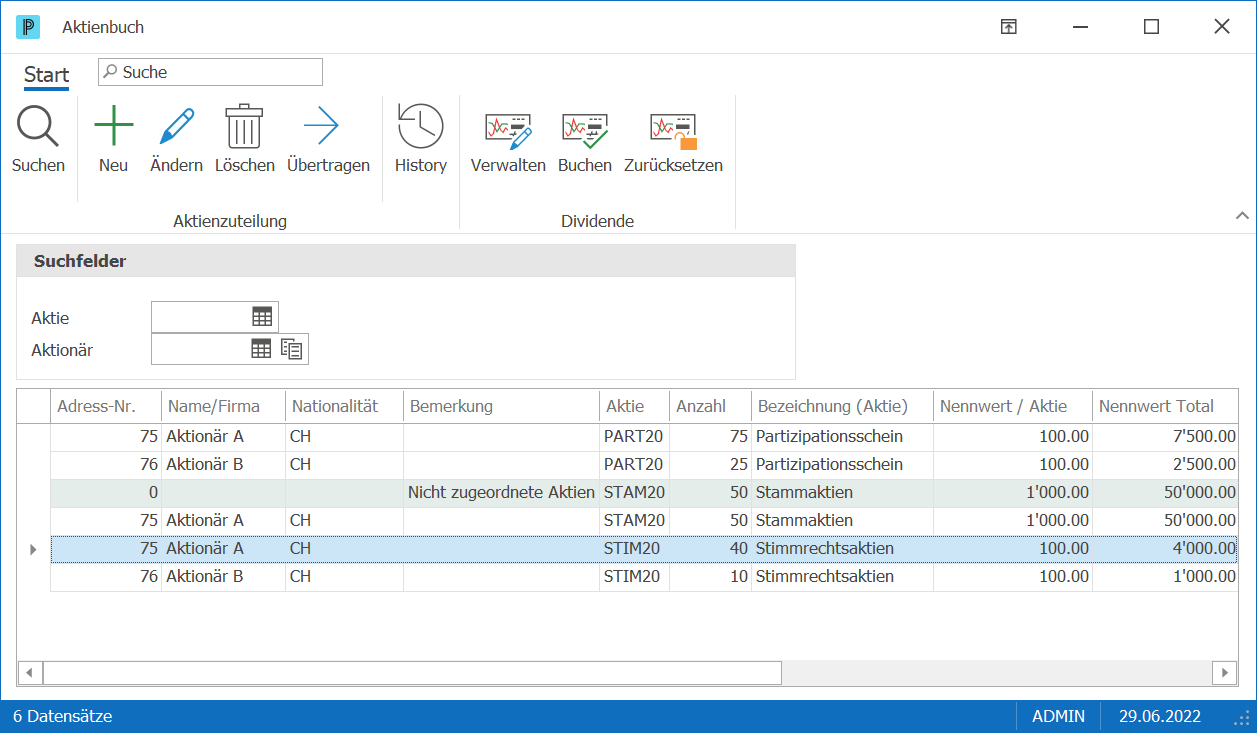Click the Aktionär multi-select list icon
Image resolution: width=1257 pixels, height=733 pixels.
292,349
